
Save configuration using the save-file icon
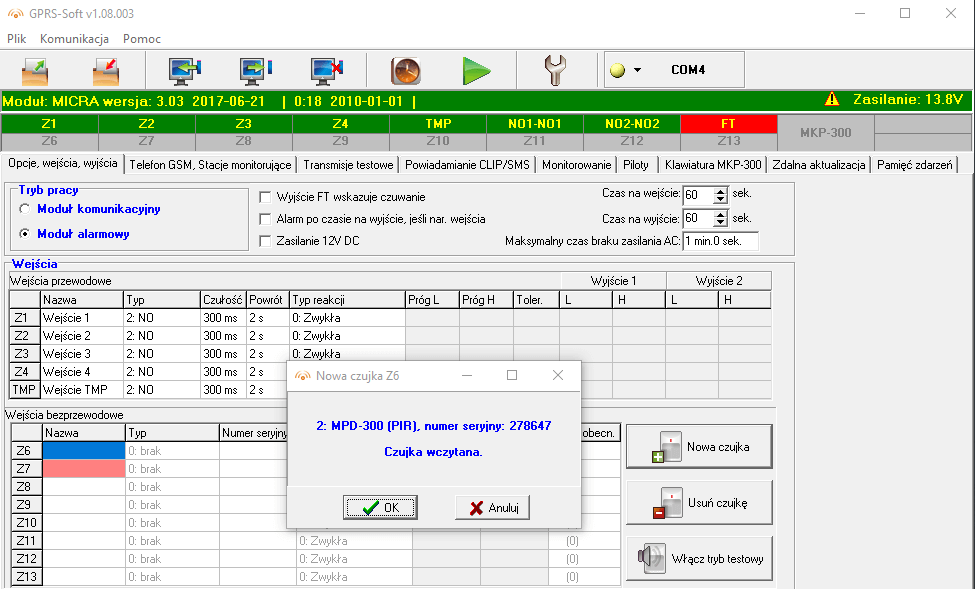tap(106, 71)
